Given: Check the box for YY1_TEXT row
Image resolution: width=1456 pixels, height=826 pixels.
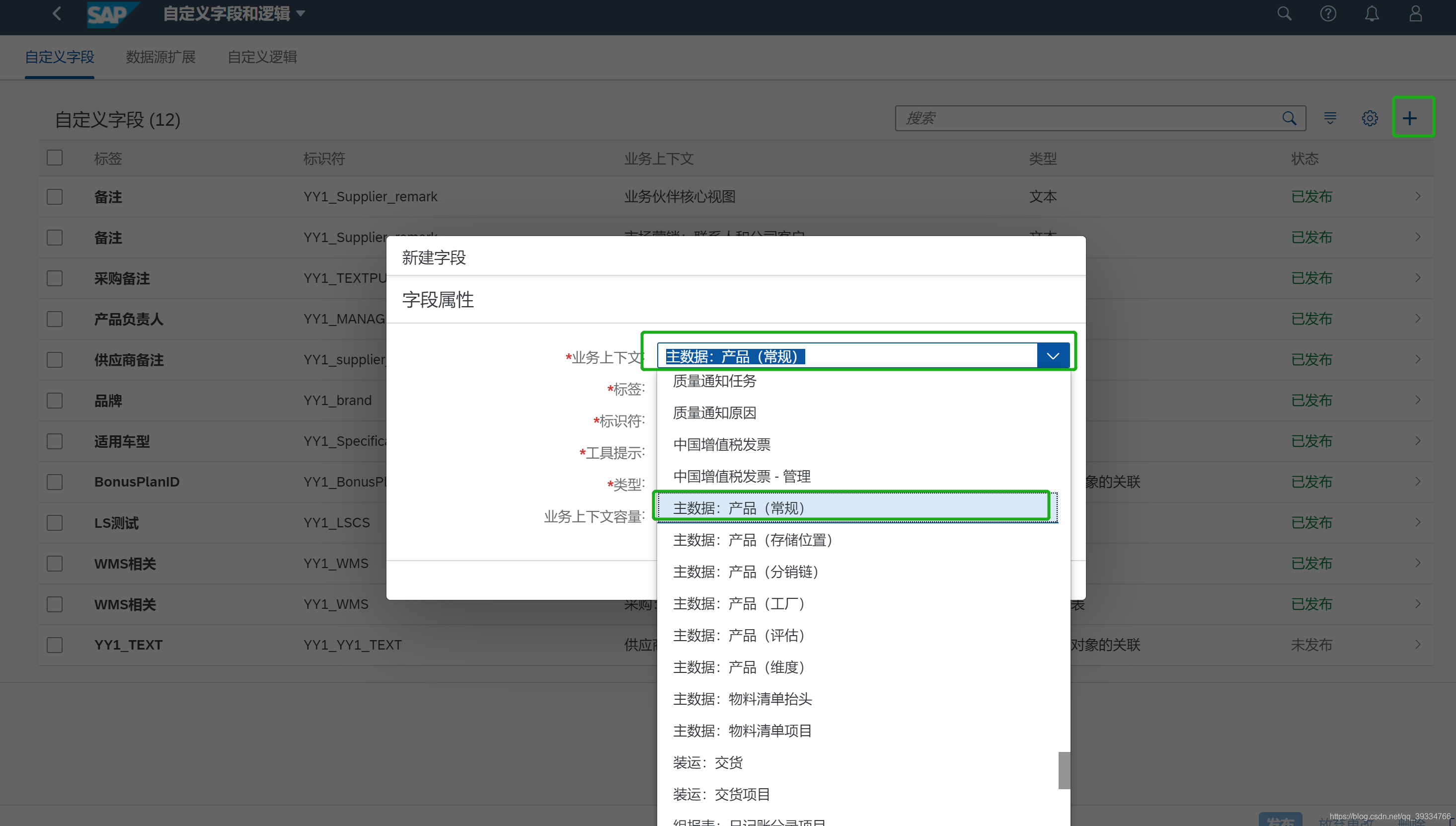Looking at the screenshot, I should coord(55,646).
